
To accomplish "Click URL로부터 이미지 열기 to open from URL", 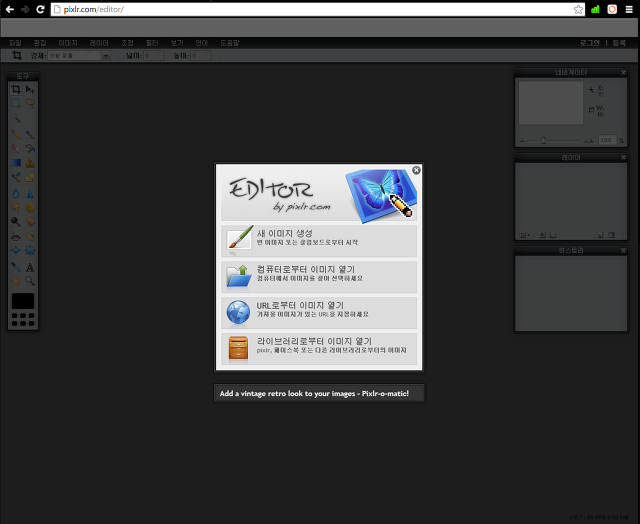I will 319,313.
